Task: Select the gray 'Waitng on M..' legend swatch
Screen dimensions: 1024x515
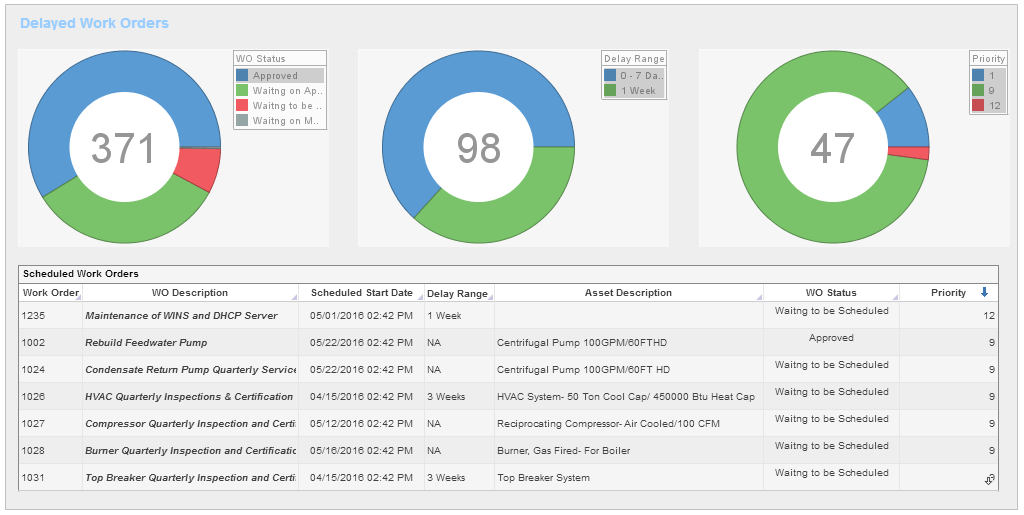Action: 242,121
